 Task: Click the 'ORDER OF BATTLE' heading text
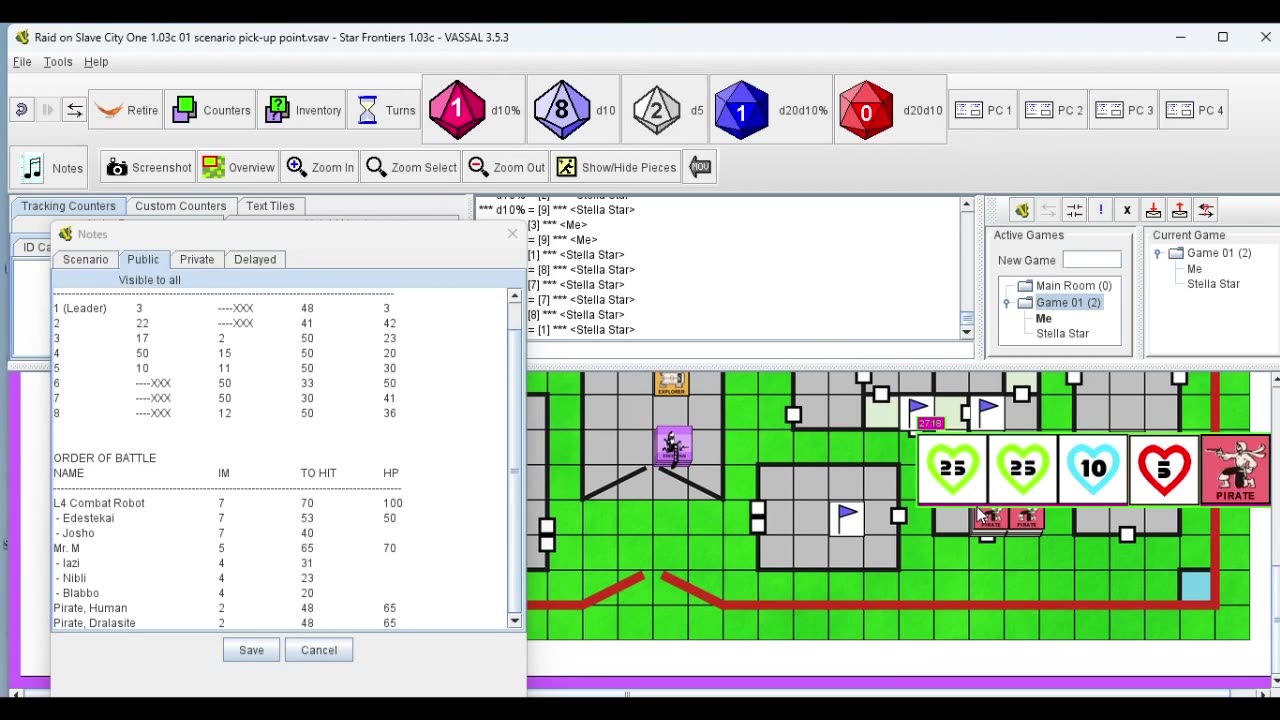[x=105, y=458]
